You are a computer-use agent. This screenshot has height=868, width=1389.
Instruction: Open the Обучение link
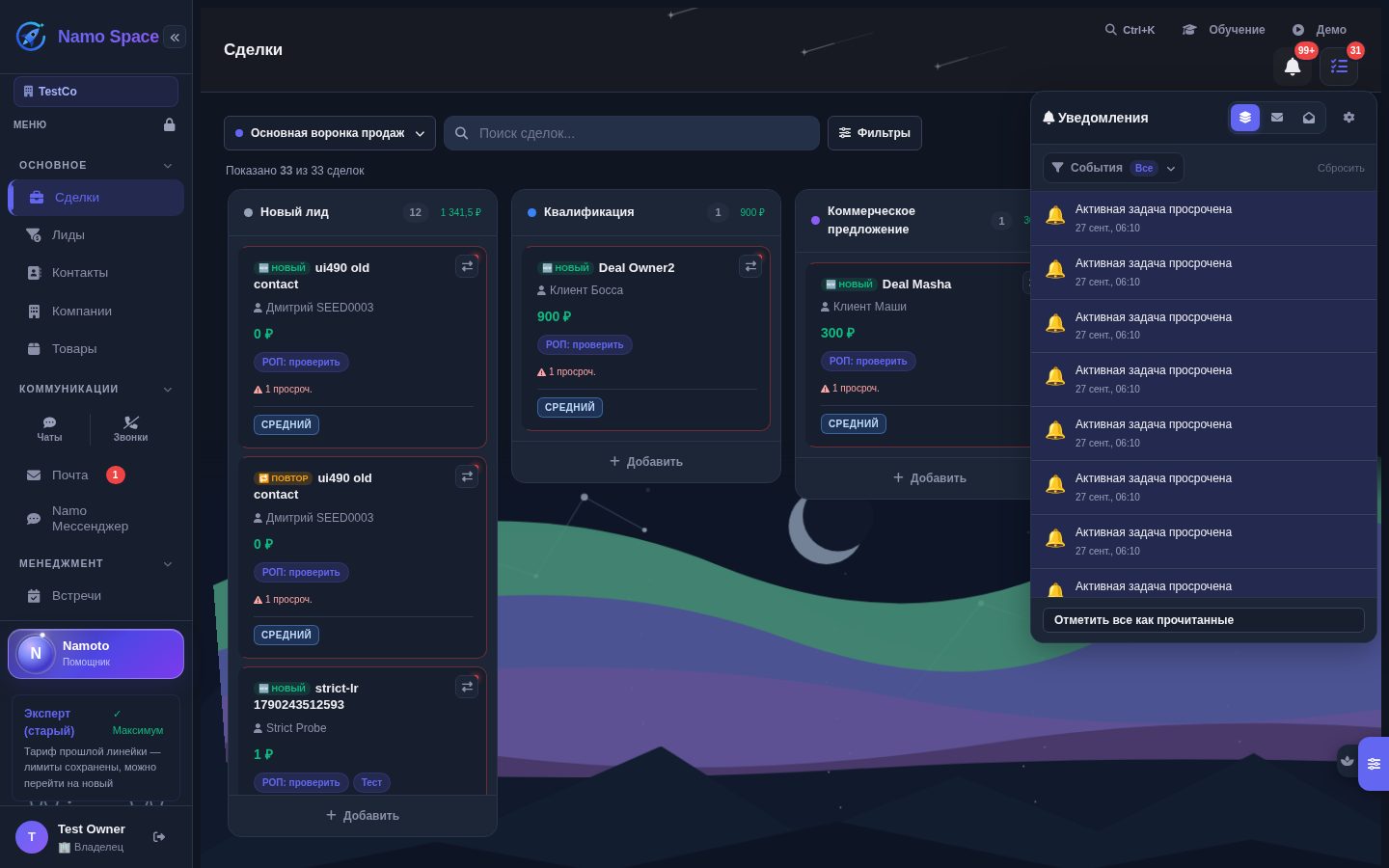coord(1224,30)
